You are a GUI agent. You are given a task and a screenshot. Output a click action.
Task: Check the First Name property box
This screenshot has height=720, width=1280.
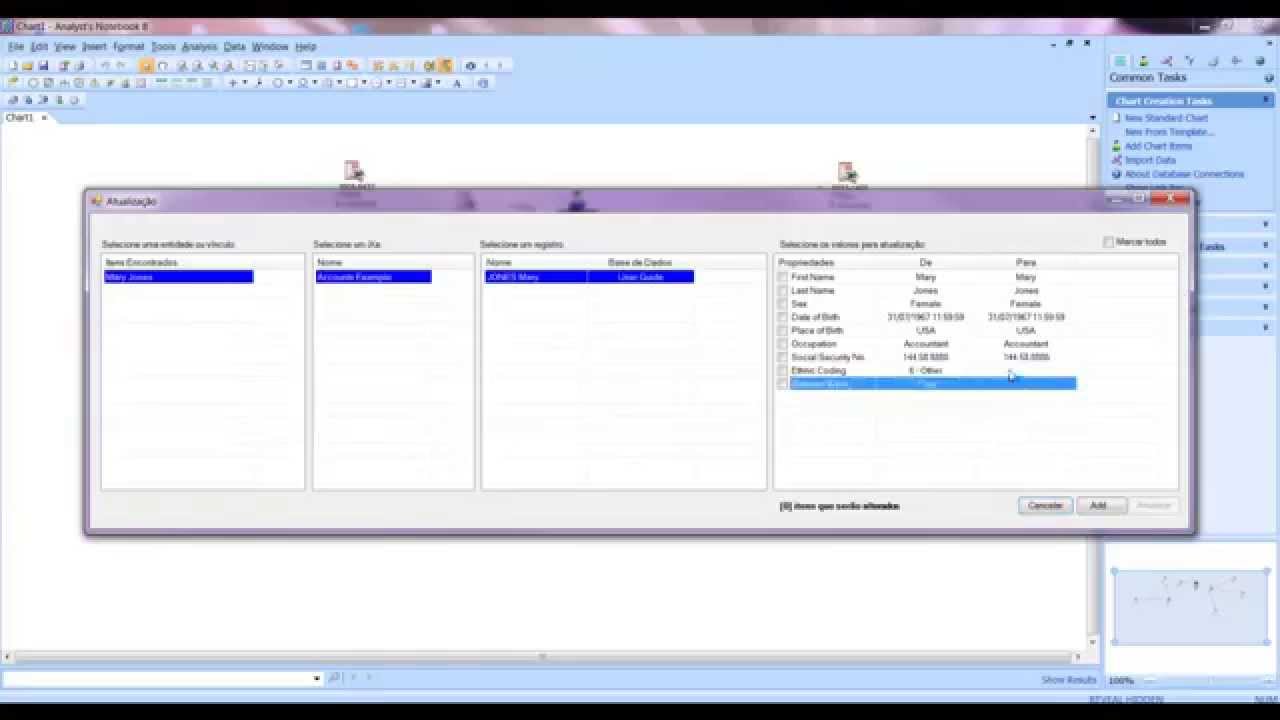coord(782,277)
